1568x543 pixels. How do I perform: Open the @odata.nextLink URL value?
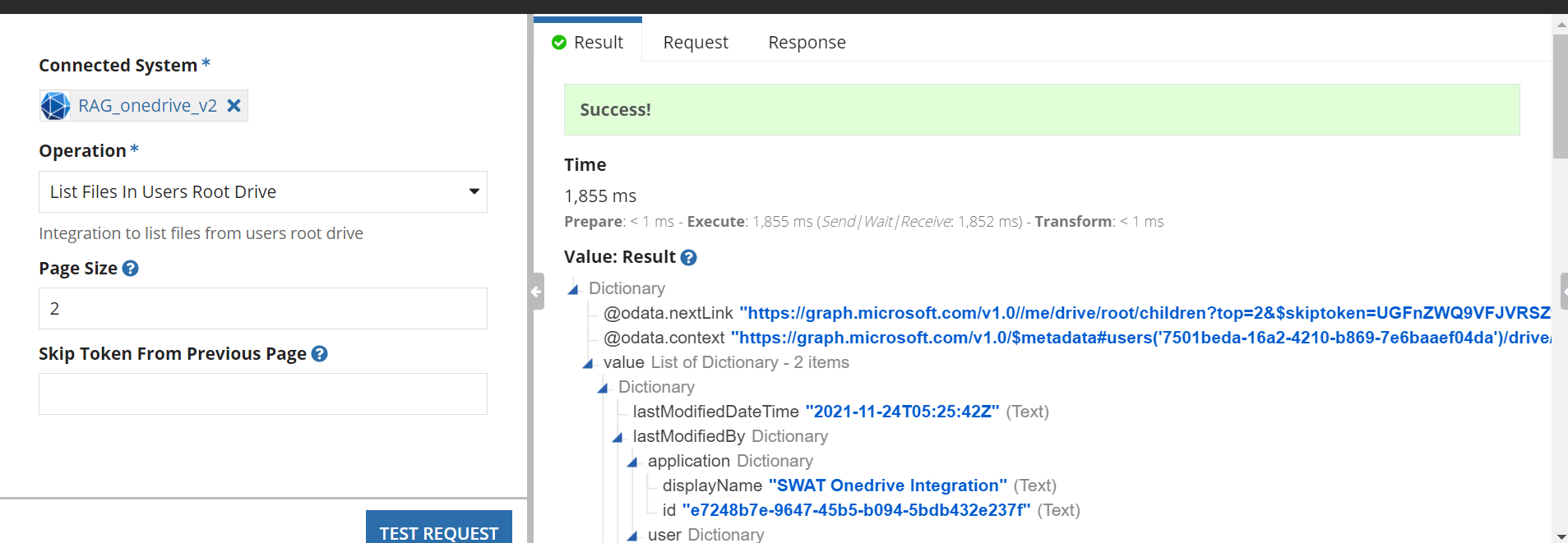coord(1145,313)
